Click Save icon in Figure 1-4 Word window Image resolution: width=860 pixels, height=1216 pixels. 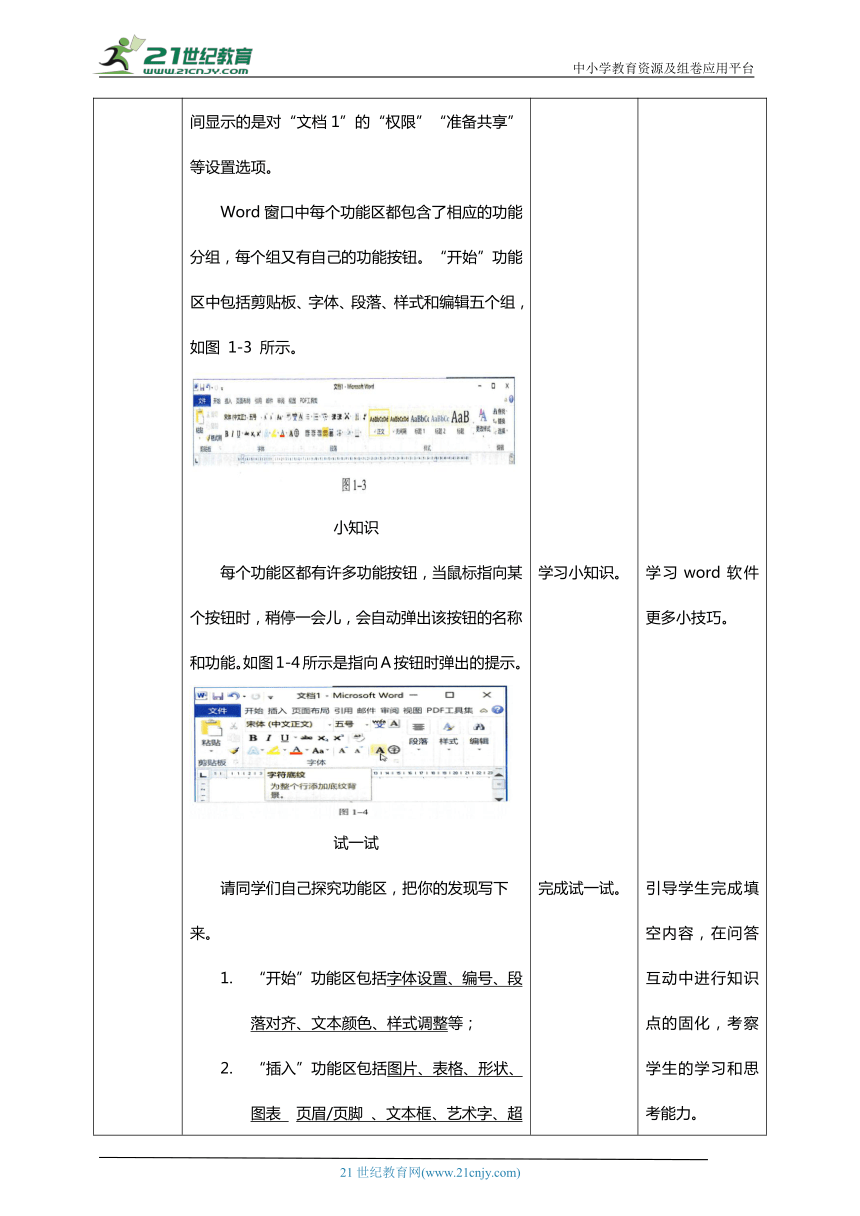pyautogui.click(x=216, y=695)
